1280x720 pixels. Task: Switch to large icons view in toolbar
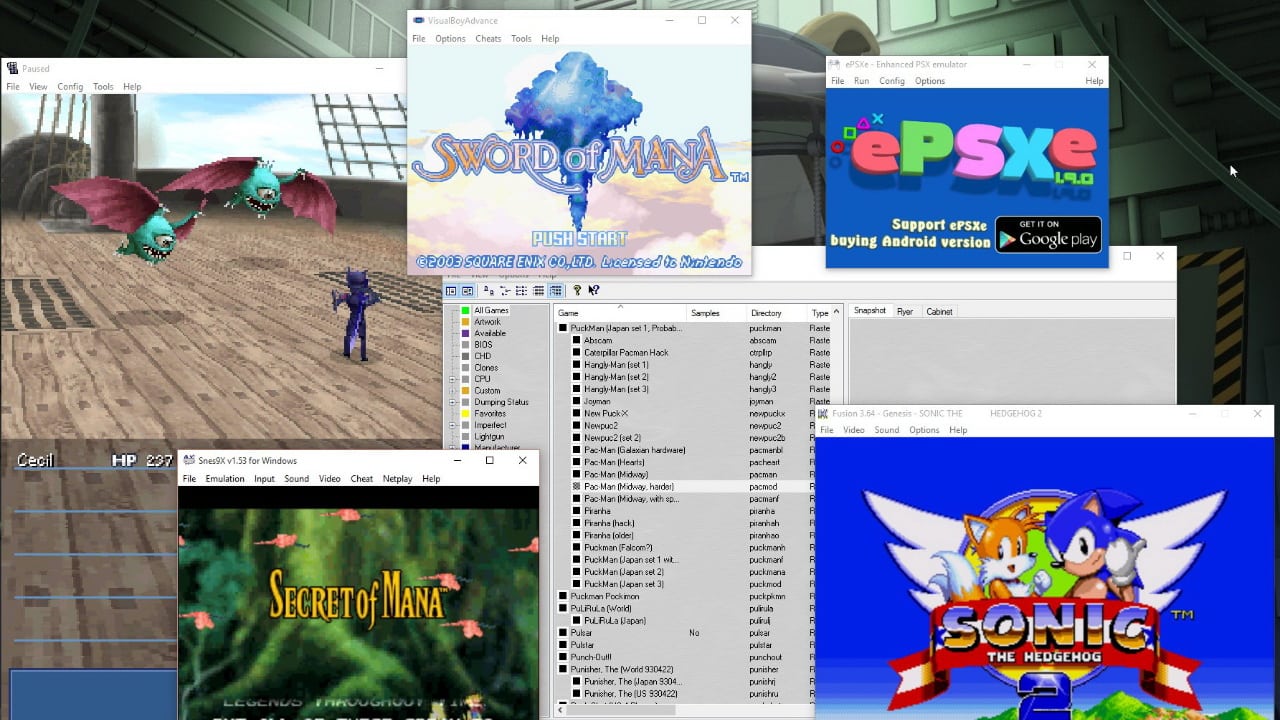click(x=489, y=291)
